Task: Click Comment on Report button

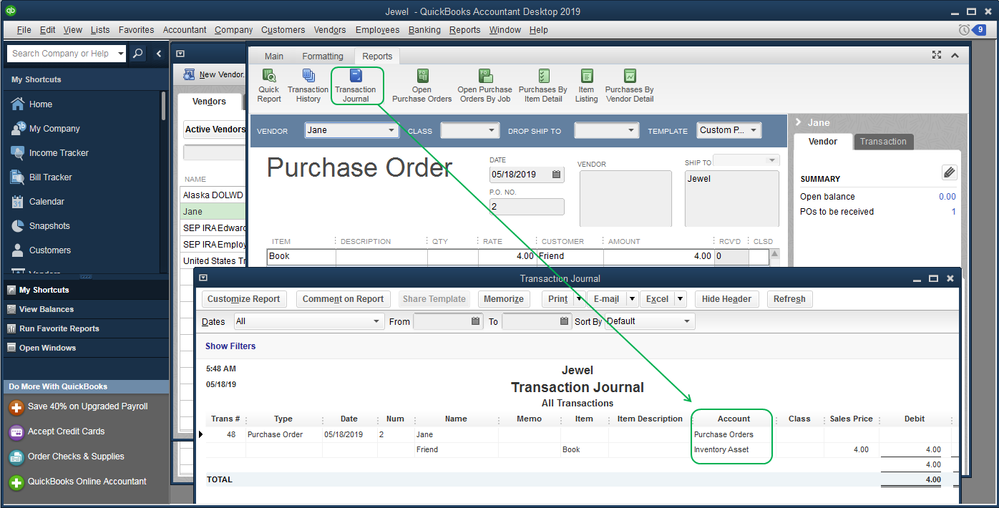Action: click(x=343, y=299)
